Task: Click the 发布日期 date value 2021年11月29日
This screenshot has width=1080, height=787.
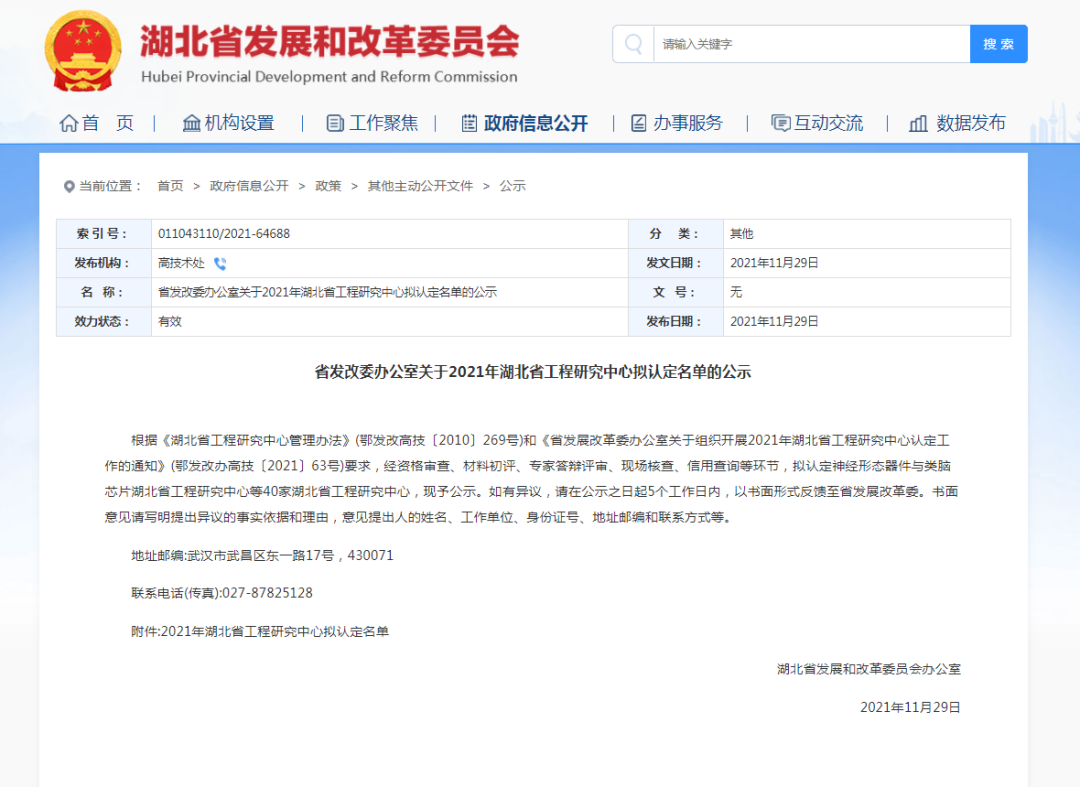Action: point(774,322)
